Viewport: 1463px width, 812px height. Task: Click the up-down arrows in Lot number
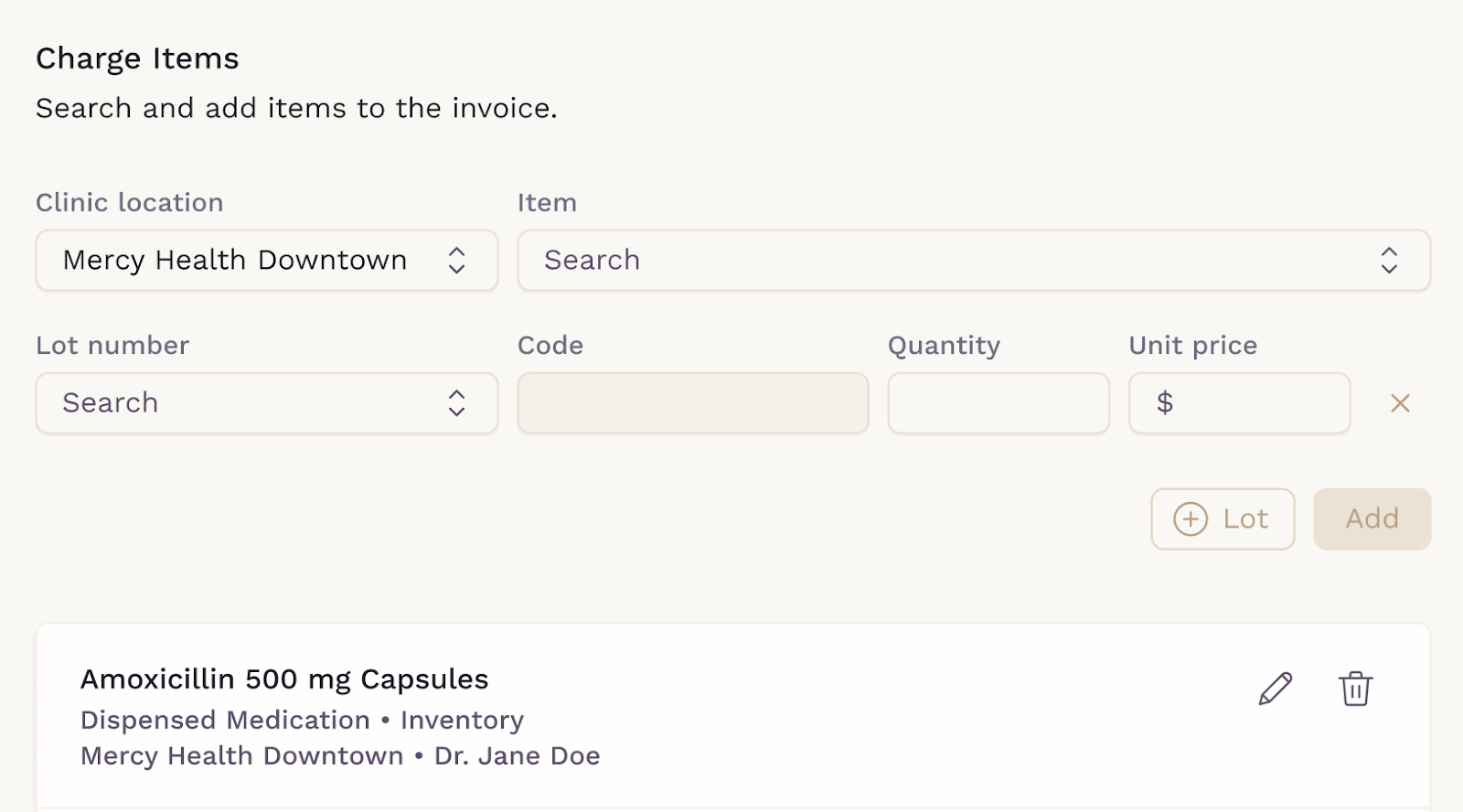457,403
